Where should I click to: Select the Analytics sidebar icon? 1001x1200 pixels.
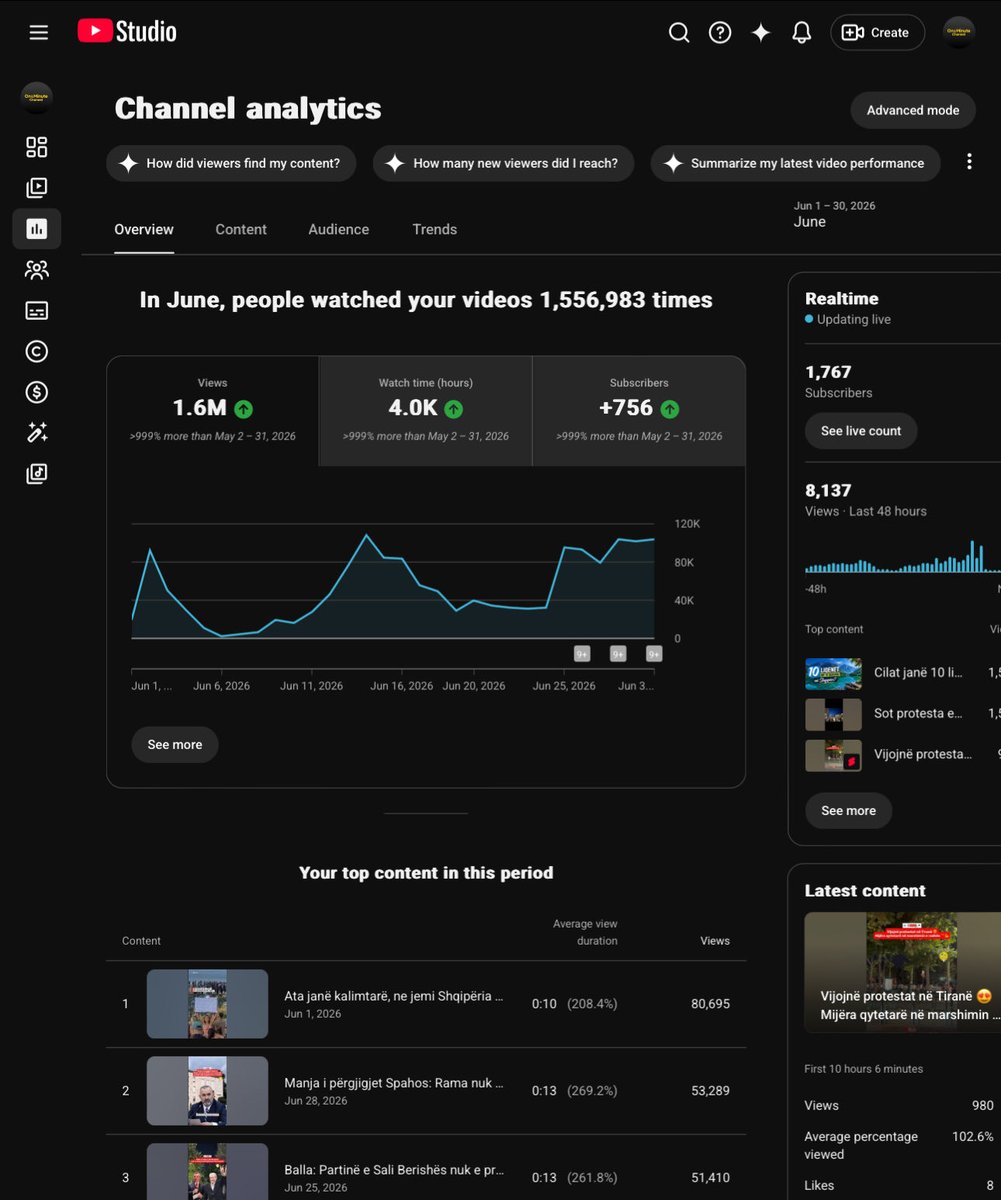click(x=37, y=229)
